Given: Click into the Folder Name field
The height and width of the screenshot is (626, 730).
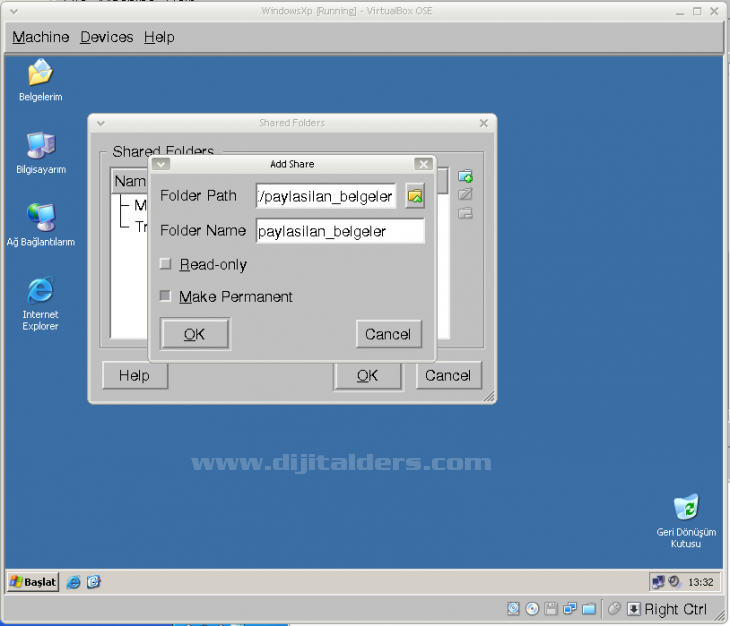Looking at the screenshot, I should coord(340,231).
